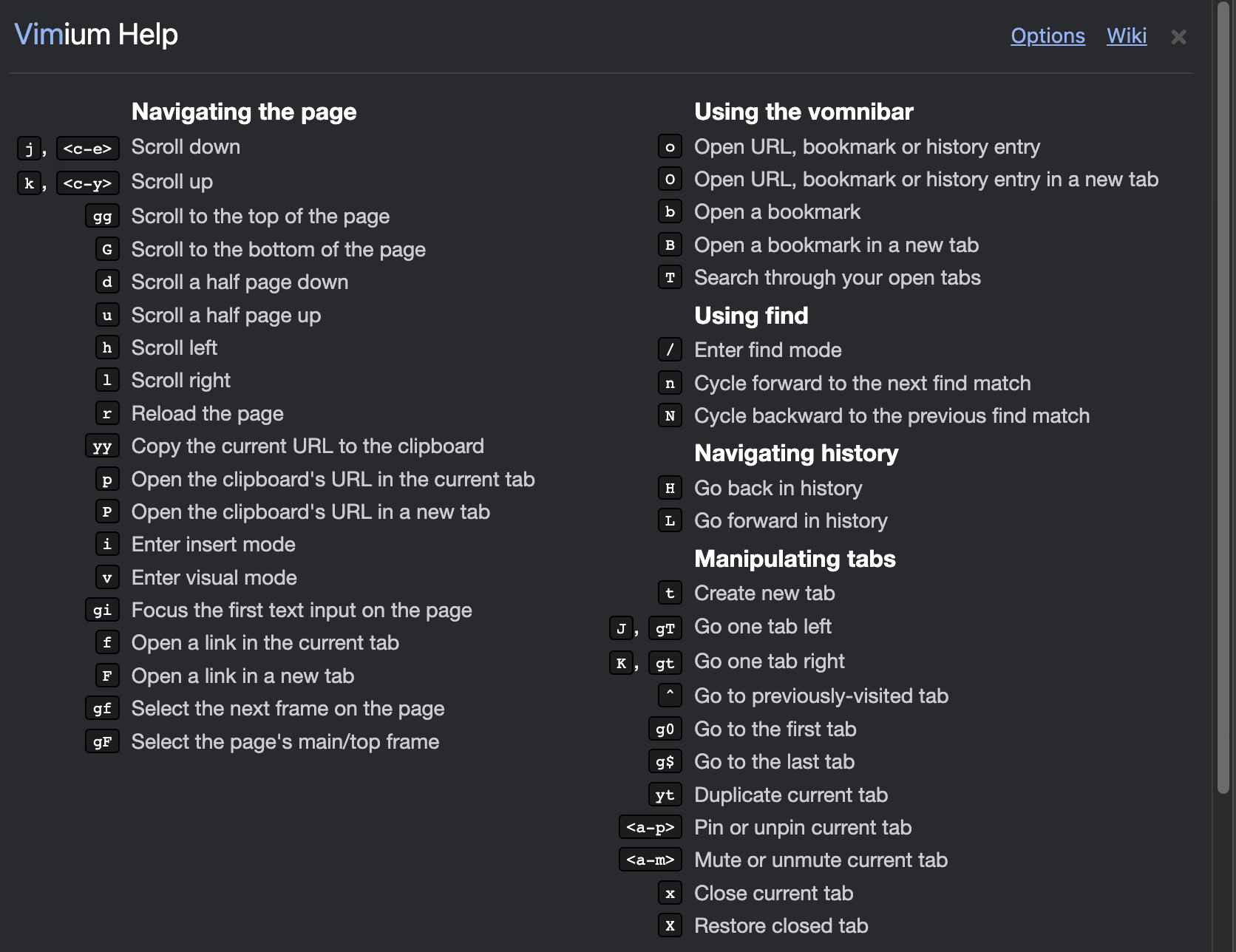Click 'Open the clipboard's URL in a new tab'
The image size is (1236, 952).
(x=310, y=511)
